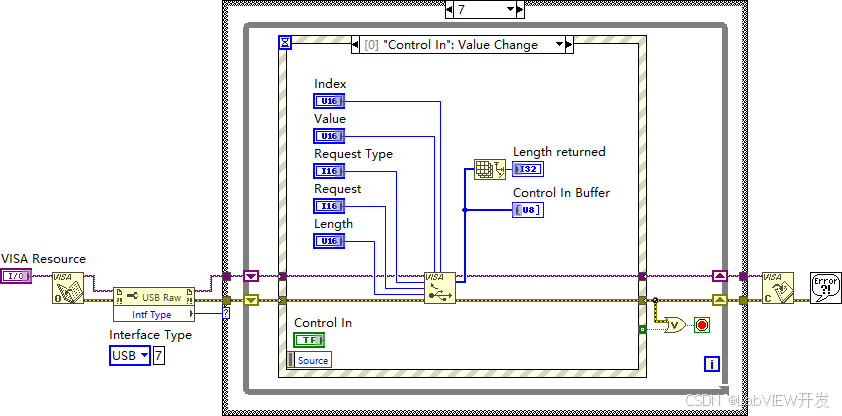This screenshot has width=842, height=416.
Task: Click the Simple Error Handler icon
Action: point(826,288)
